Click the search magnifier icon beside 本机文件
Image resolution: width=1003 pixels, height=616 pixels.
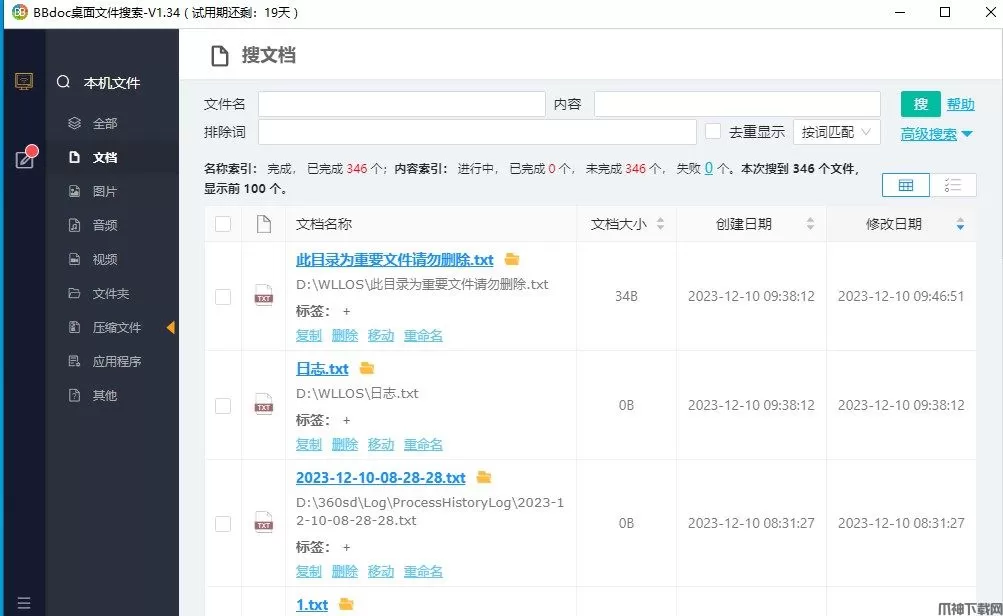pos(63,82)
